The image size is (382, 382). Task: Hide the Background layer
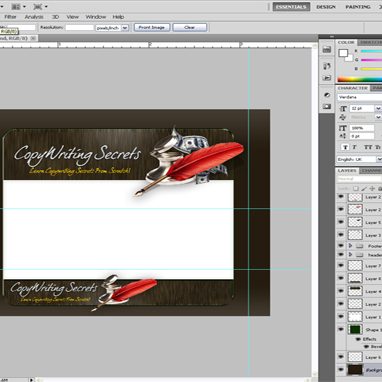point(341,370)
